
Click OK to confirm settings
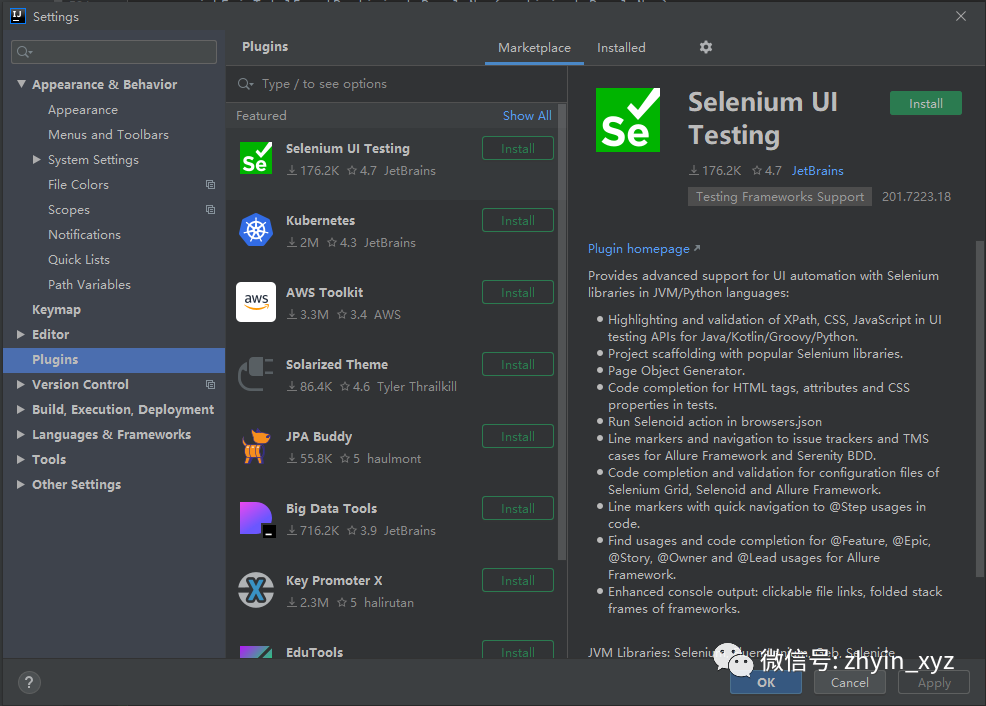pos(766,683)
